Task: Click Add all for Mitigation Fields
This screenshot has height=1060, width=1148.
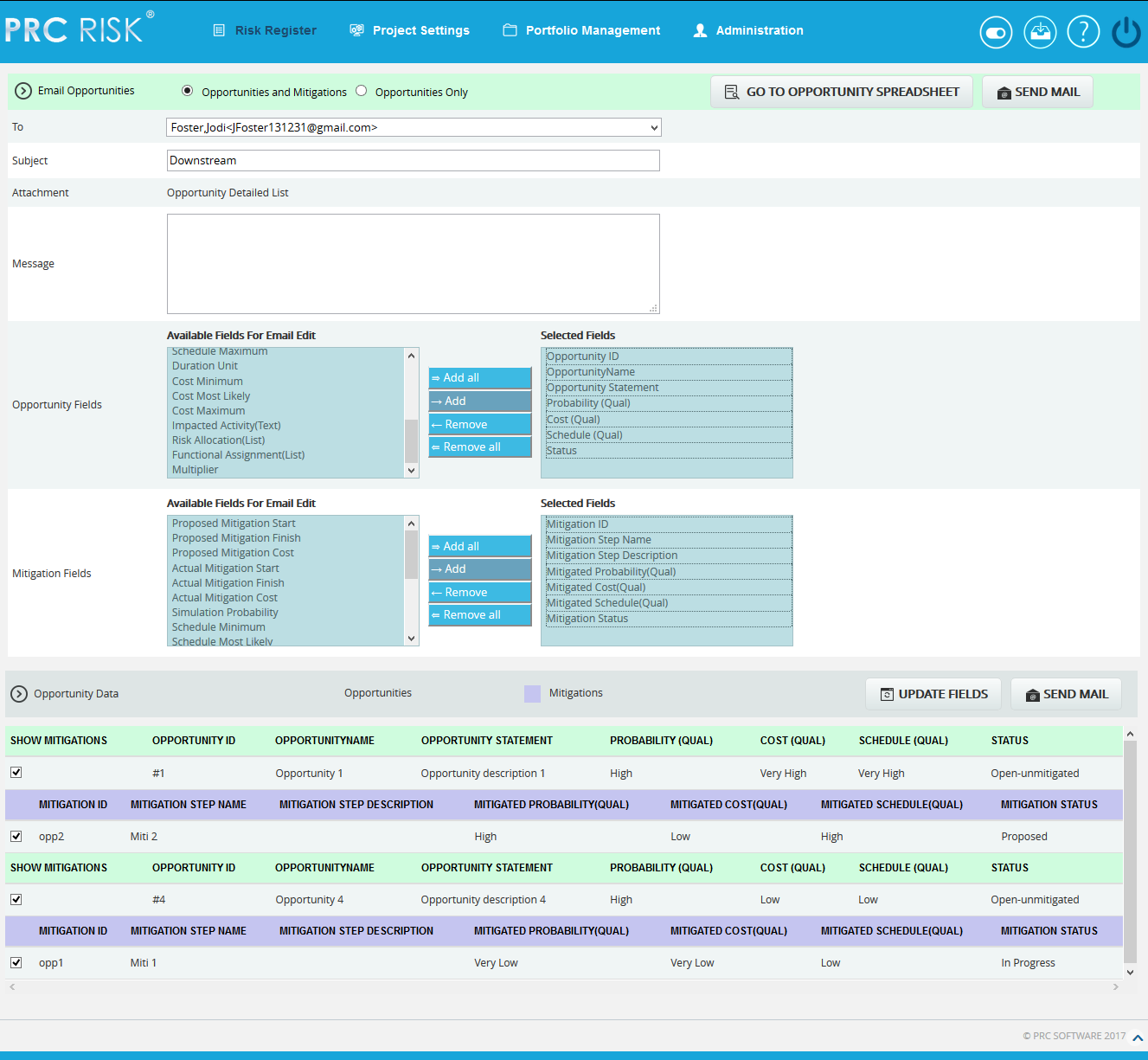Action: [x=480, y=547]
